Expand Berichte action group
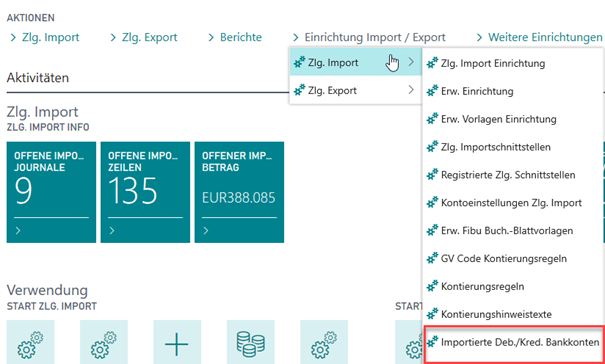Viewport: 605px width, 364px height. click(x=235, y=37)
